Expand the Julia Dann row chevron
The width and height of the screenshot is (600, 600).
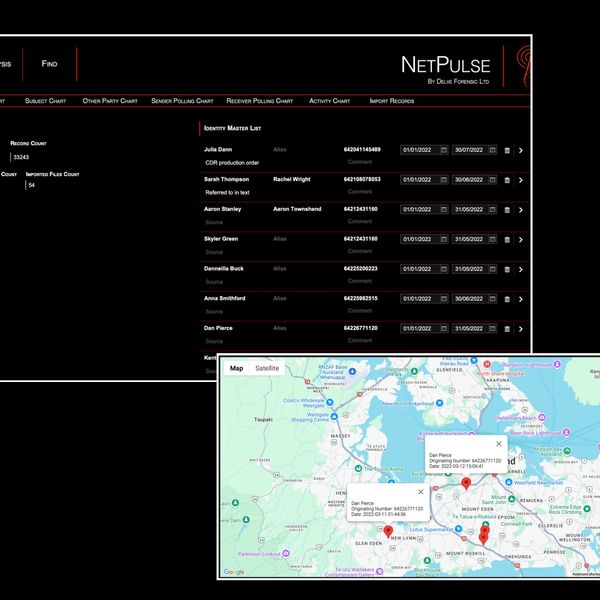(x=521, y=150)
